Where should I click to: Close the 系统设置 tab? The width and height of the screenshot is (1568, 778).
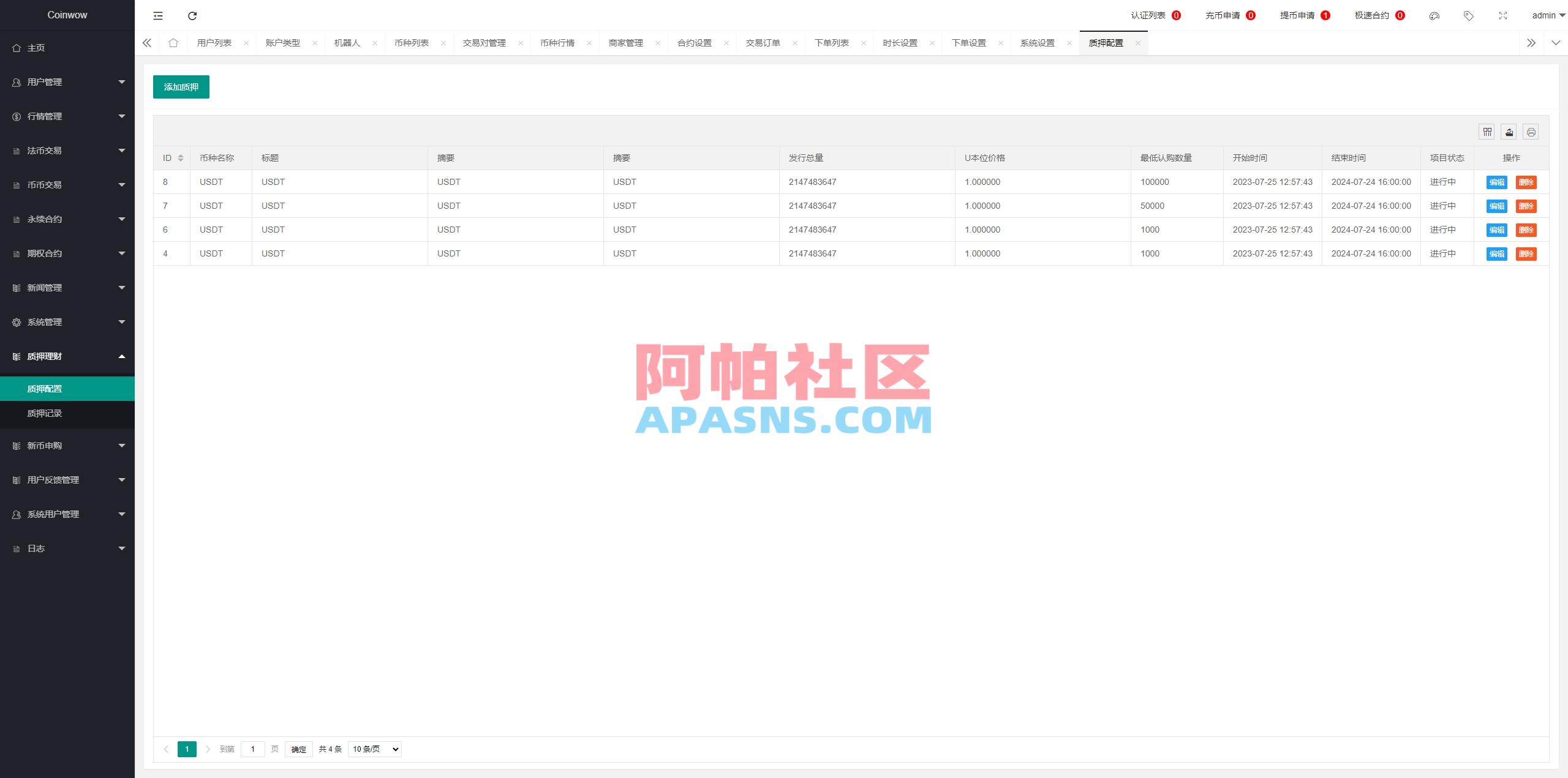click(1069, 43)
